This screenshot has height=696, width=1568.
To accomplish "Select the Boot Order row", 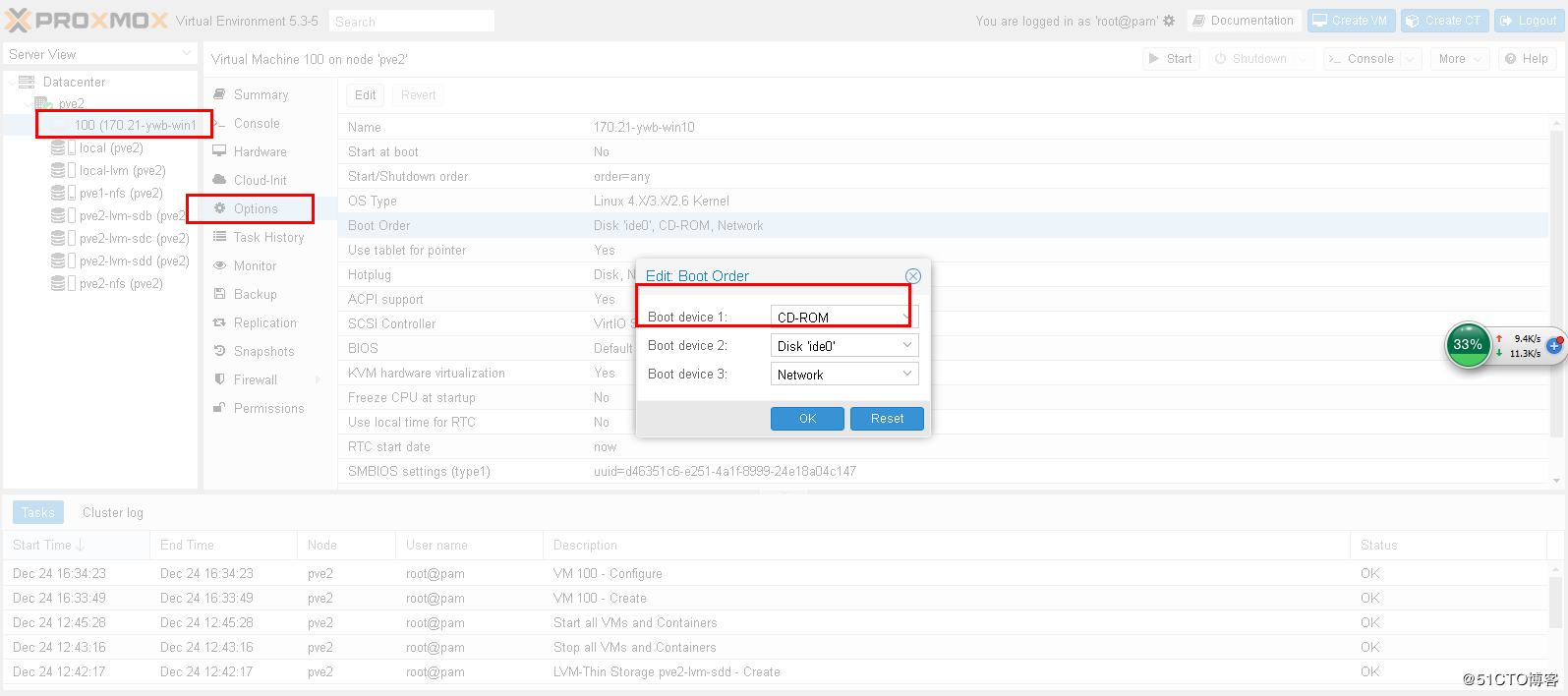I will [x=943, y=226].
